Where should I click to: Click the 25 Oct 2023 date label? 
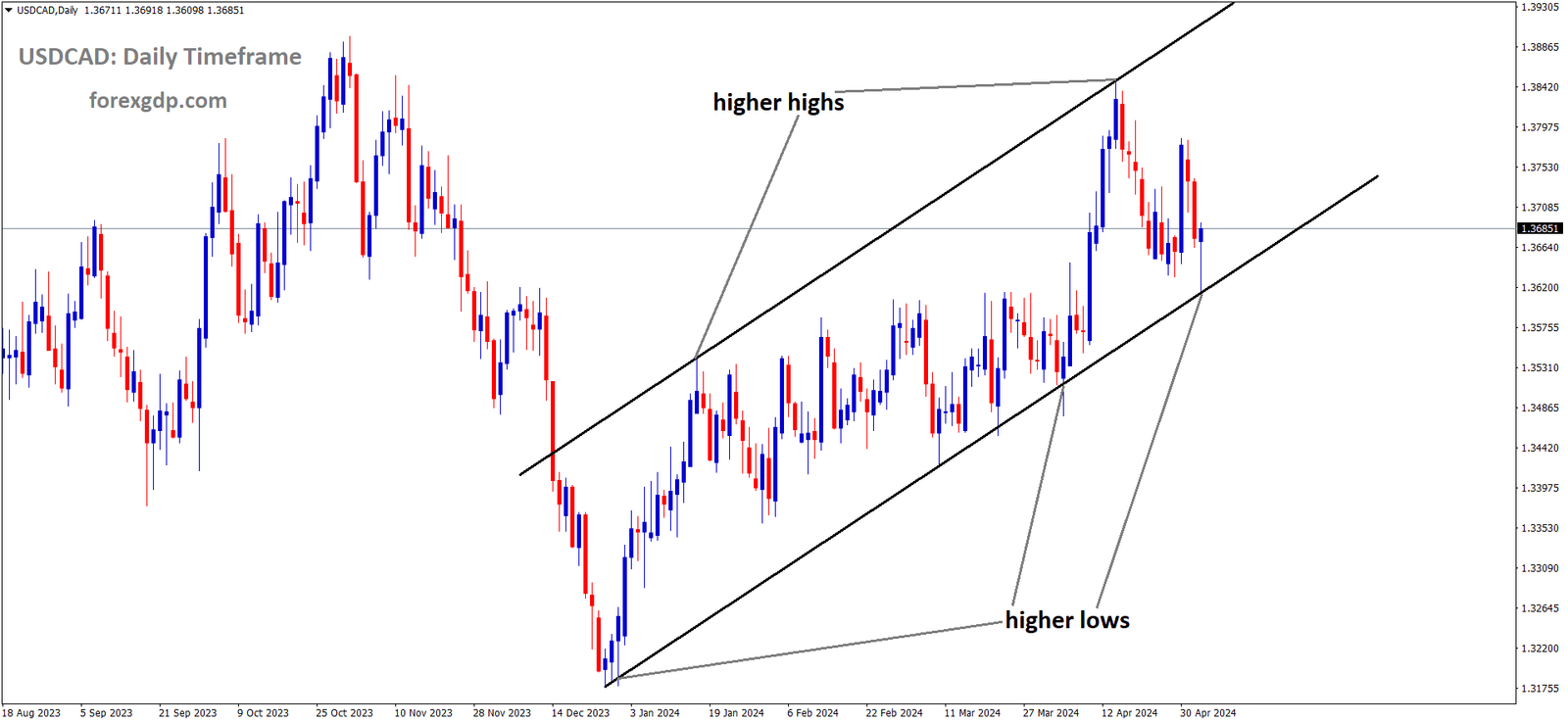[x=345, y=713]
